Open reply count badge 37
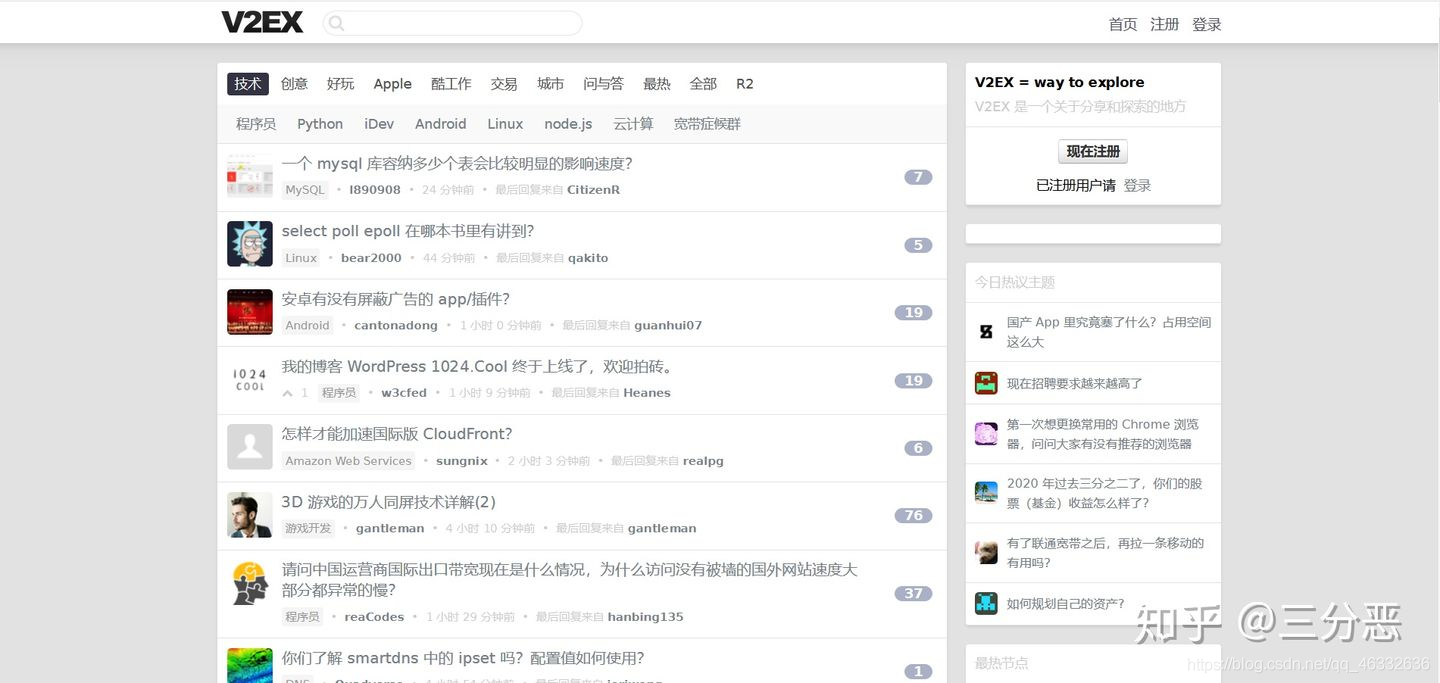This screenshot has width=1440, height=683. pos(913,593)
